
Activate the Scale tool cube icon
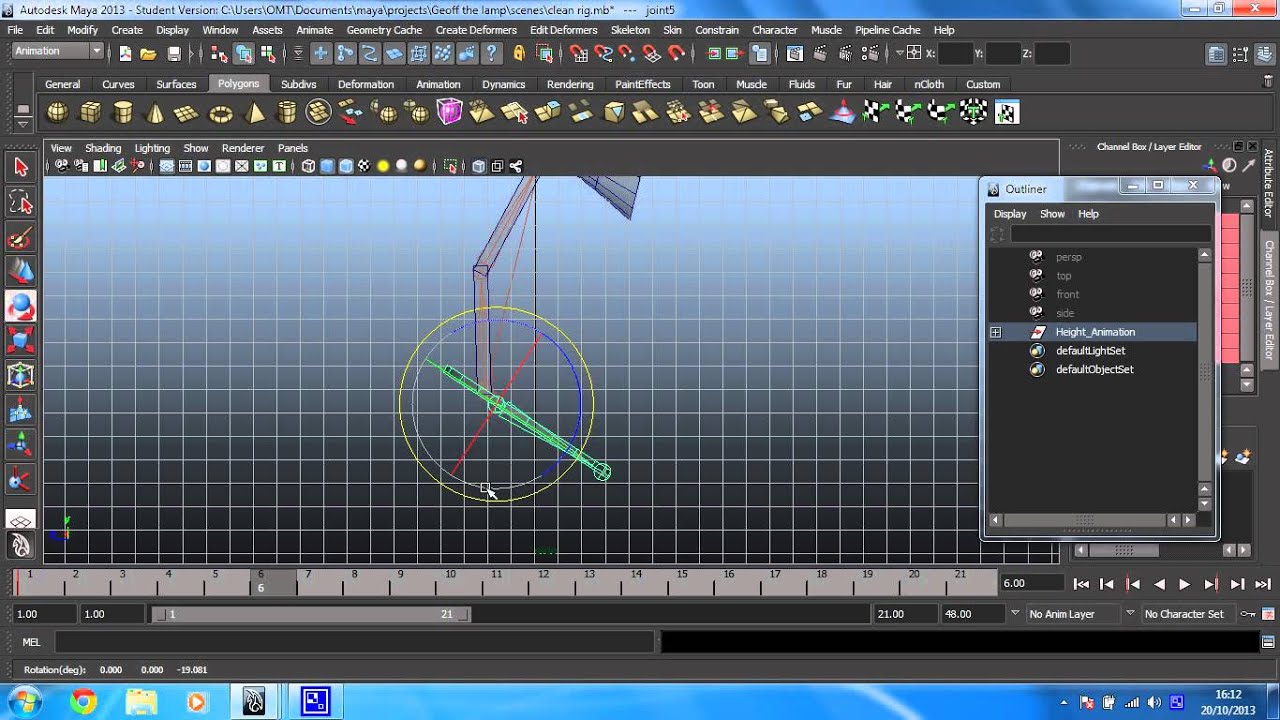coord(21,341)
